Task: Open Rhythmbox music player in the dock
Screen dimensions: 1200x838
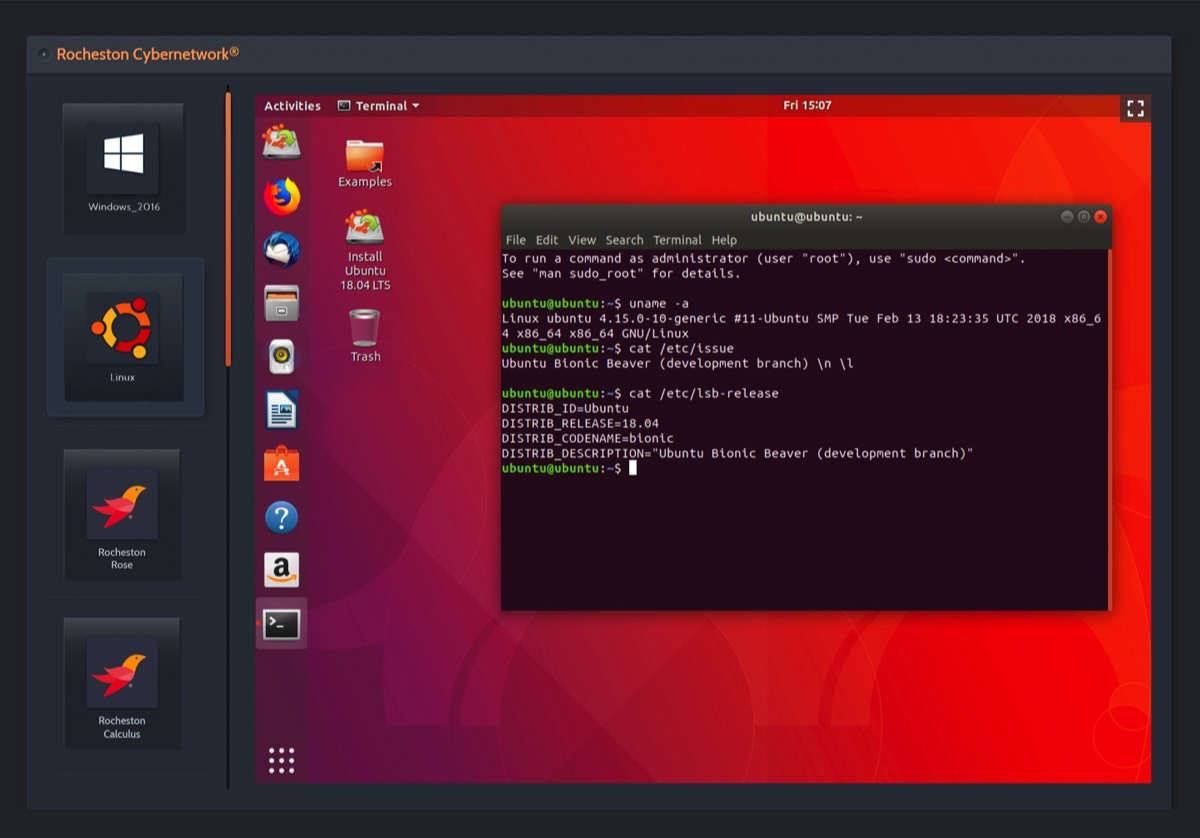Action: 282,356
